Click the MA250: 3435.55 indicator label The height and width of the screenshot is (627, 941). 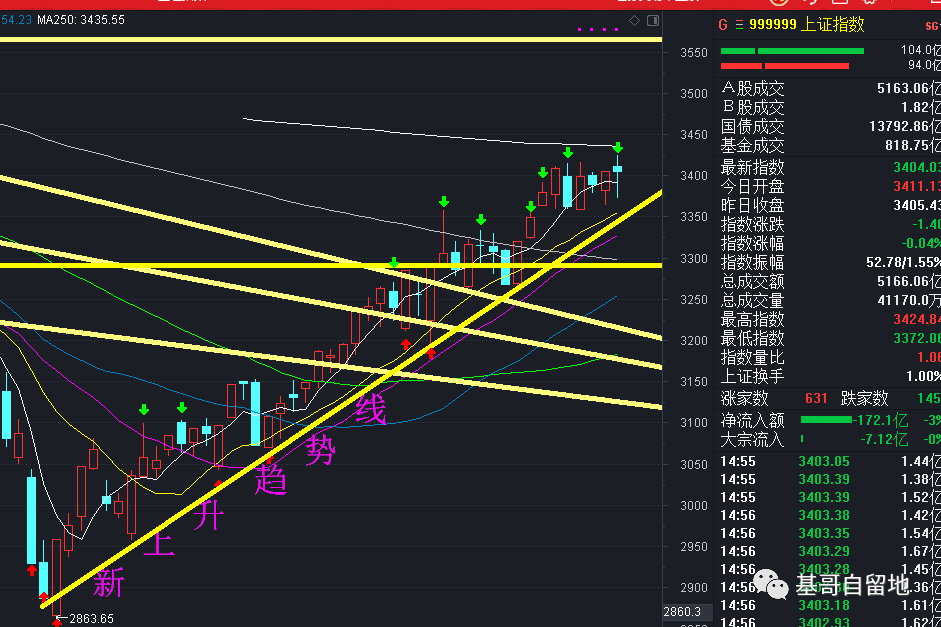[81, 20]
